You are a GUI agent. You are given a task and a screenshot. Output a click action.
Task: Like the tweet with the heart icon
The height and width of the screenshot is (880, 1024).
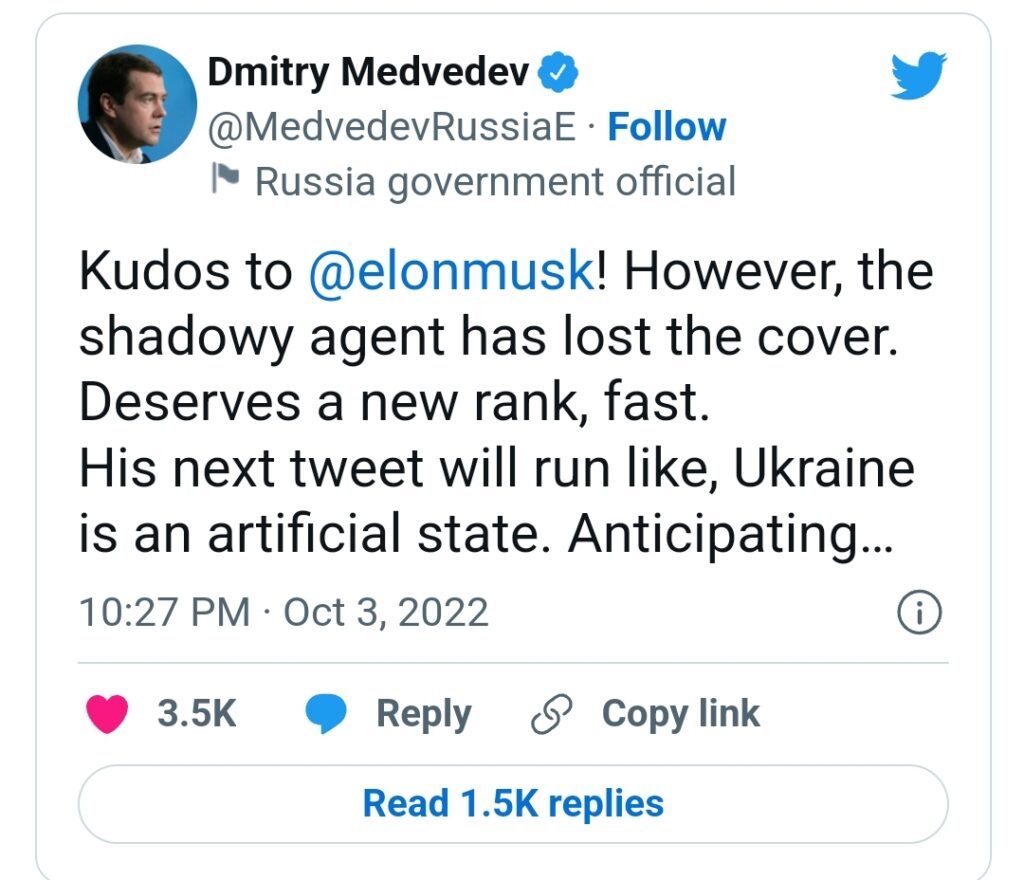(108, 714)
